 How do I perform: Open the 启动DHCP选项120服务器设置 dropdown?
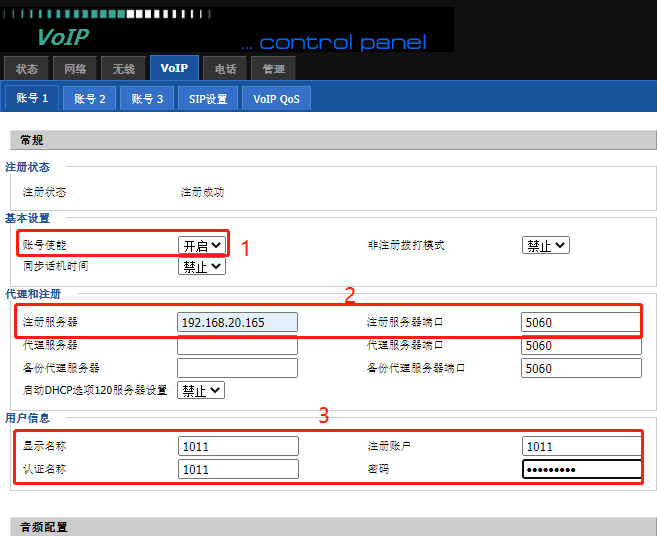(x=202, y=391)
